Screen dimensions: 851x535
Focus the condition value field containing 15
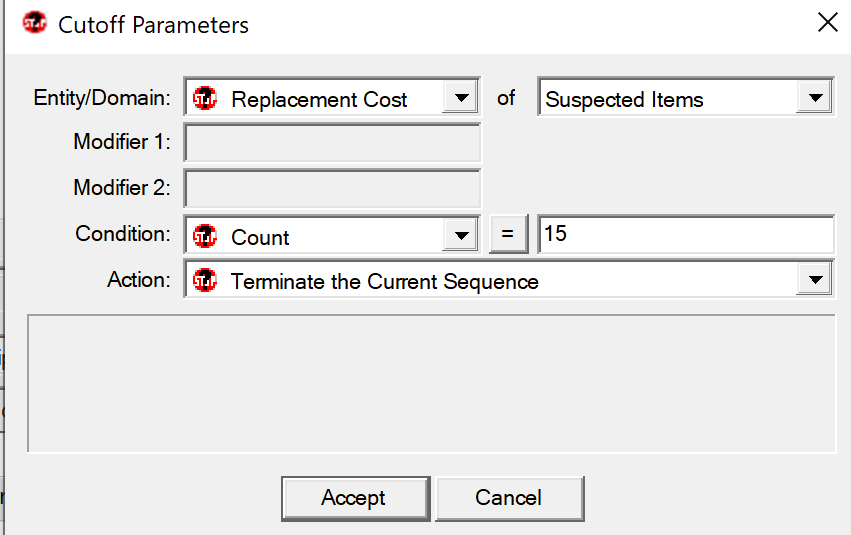(x=685, y=235)
